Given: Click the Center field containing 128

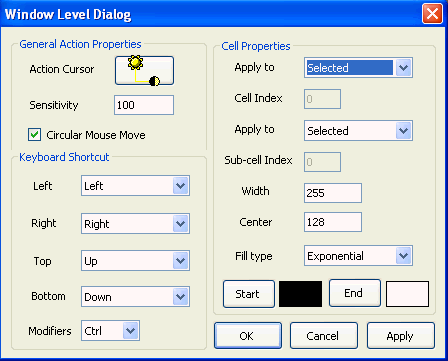Looking at the screenshot, I should pyautogui.click(x=333, y=222).
